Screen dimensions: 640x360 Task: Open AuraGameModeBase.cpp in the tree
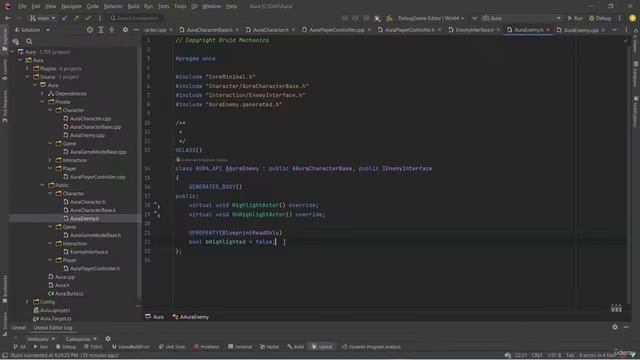[95, 152]
